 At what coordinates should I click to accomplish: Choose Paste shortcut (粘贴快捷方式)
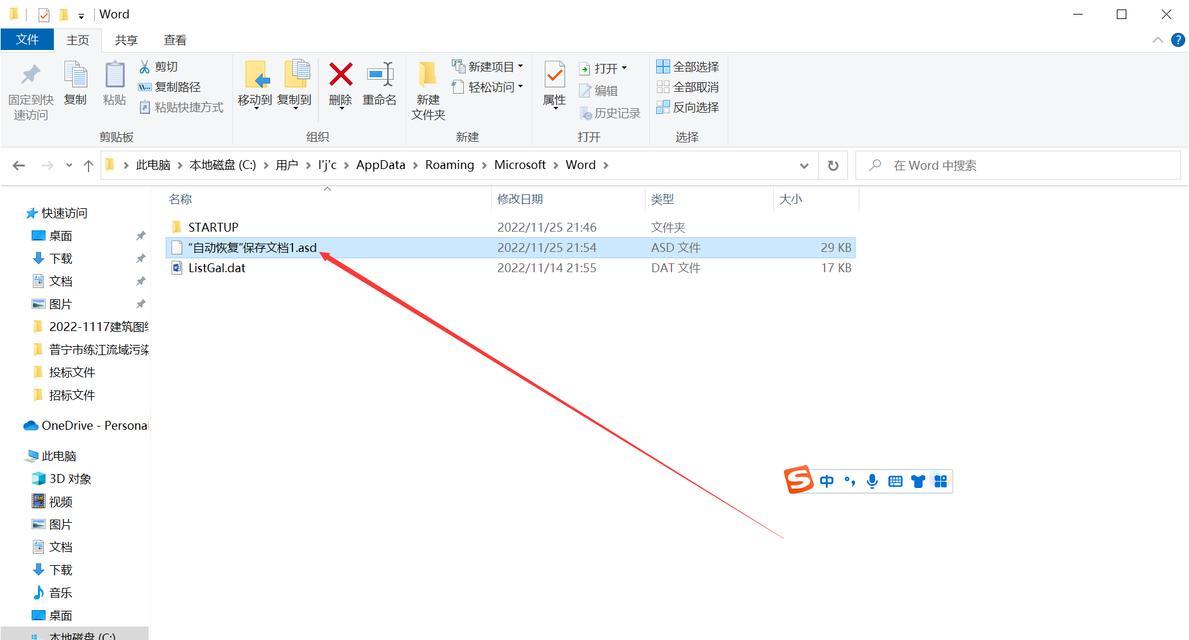pos(181,108)
